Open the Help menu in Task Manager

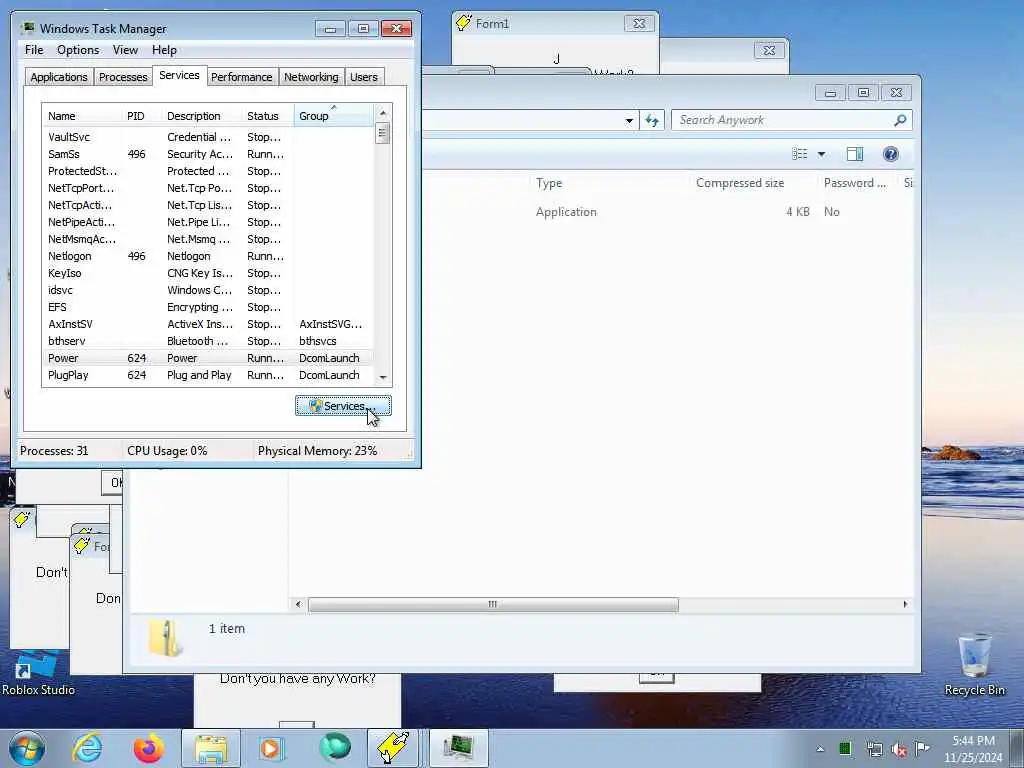click(x=164, y=50)
